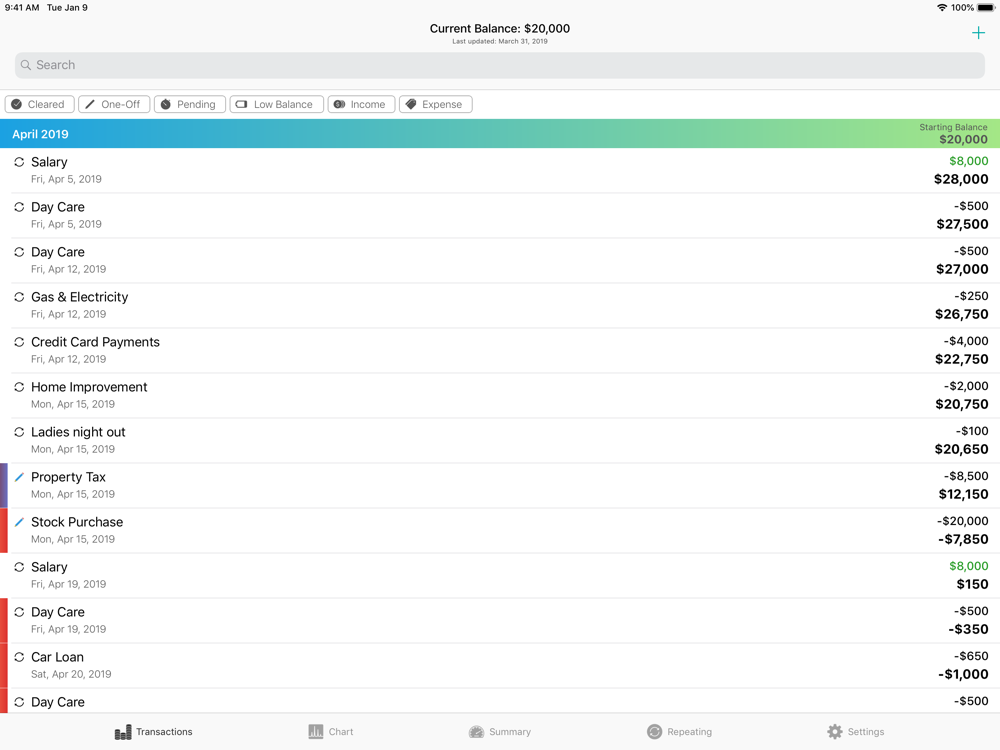Click one-off pencil icon beside Property Tax
The width and height of the screenshot is (1000, 750).
point(19,477)
